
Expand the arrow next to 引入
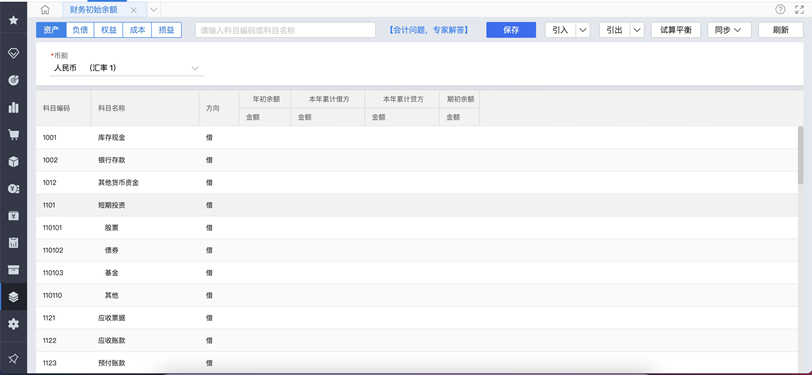[583, 30]
